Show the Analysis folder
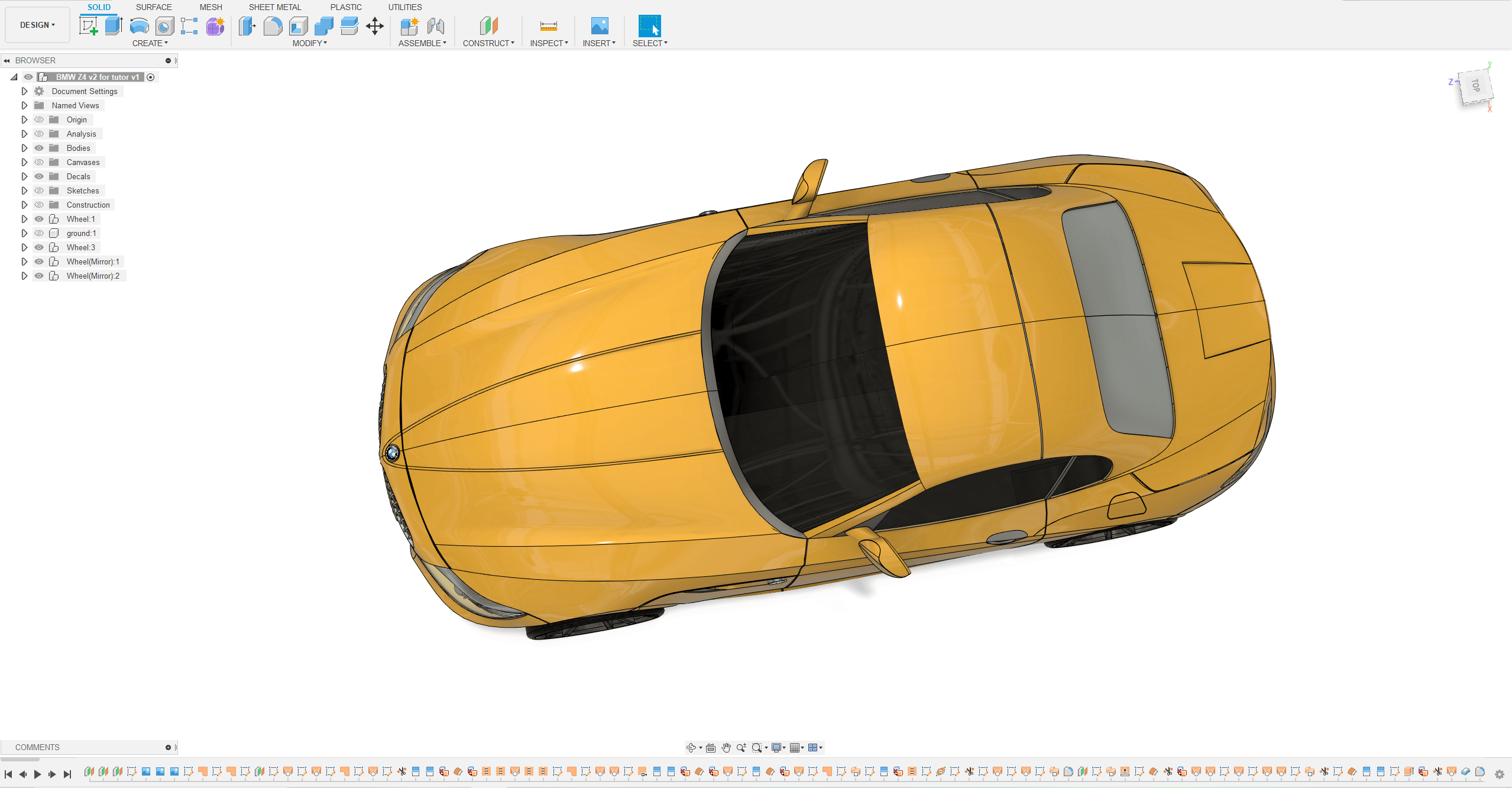1512x788 pixels. [39, 134]
